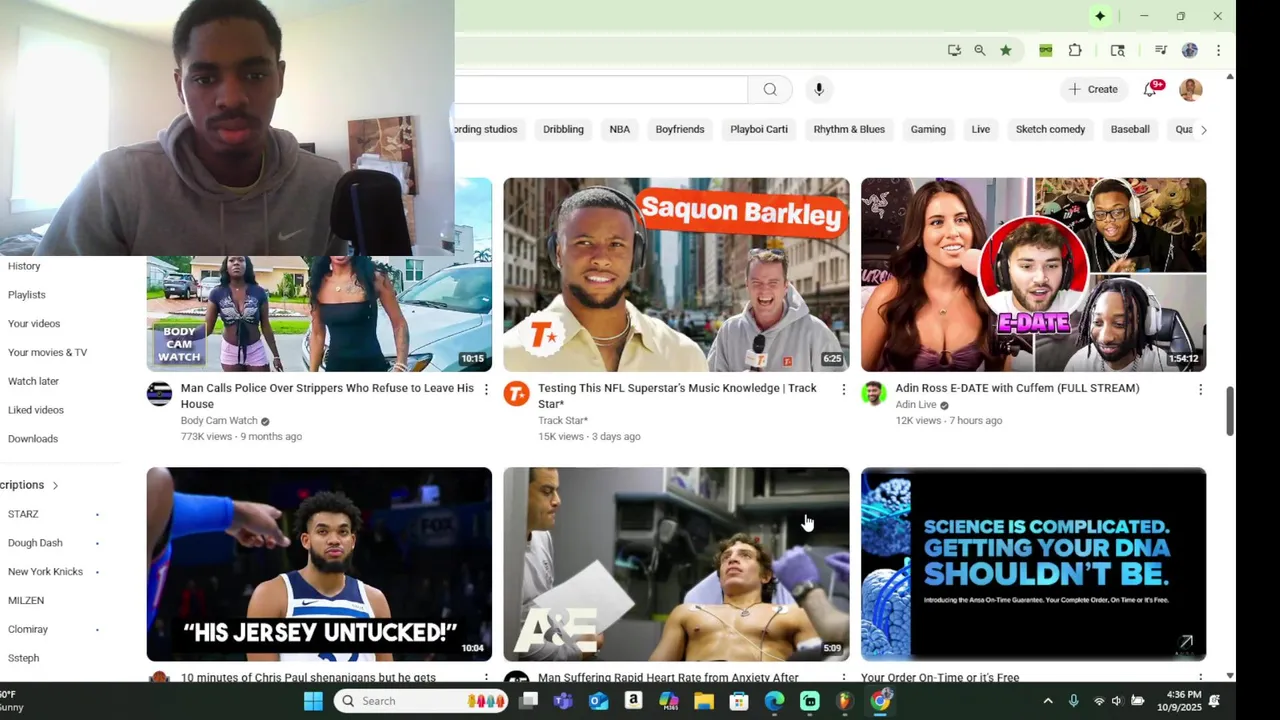Open the Chrome three-dot menu
This screenshot has height=720, width=1280.
(1218, 50)
